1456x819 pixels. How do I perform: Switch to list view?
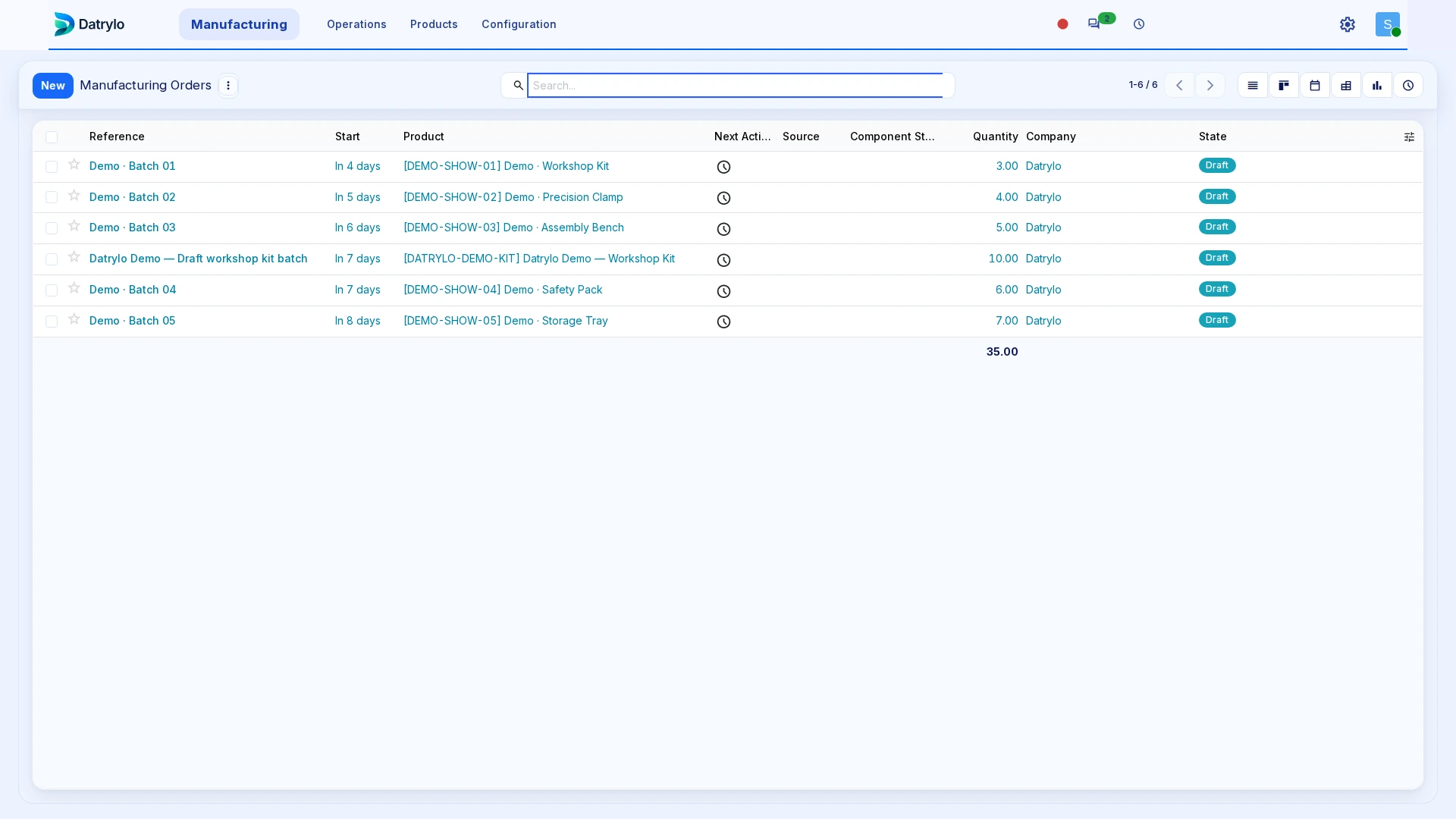click(x=1253, y=86)
